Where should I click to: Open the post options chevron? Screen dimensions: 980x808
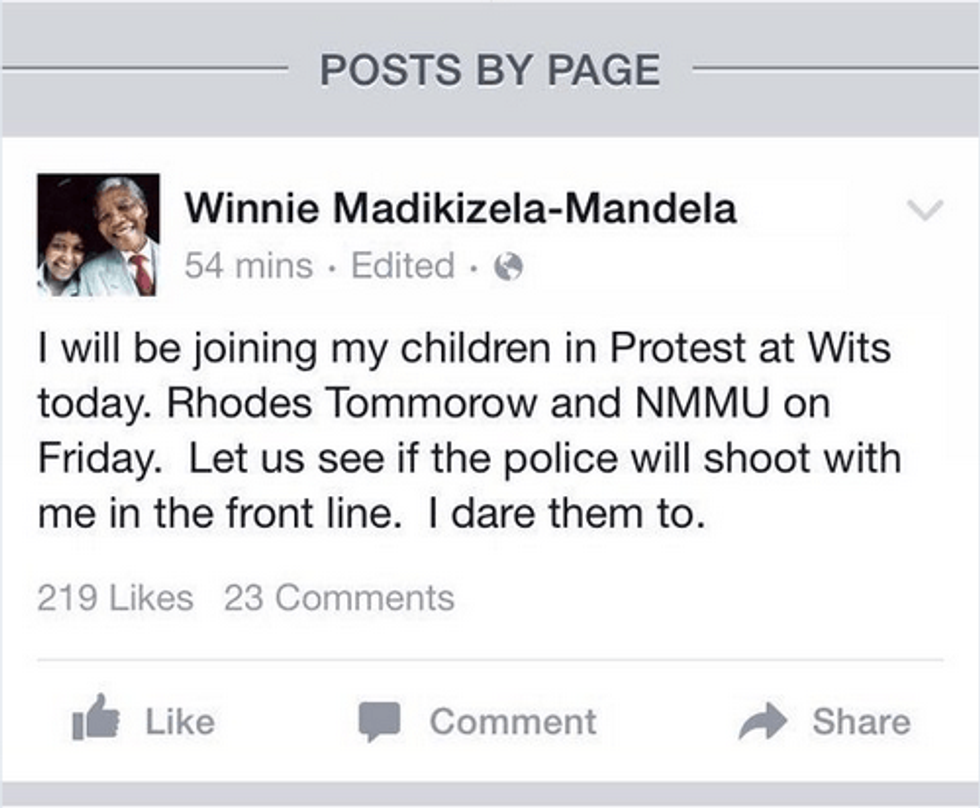925,210
